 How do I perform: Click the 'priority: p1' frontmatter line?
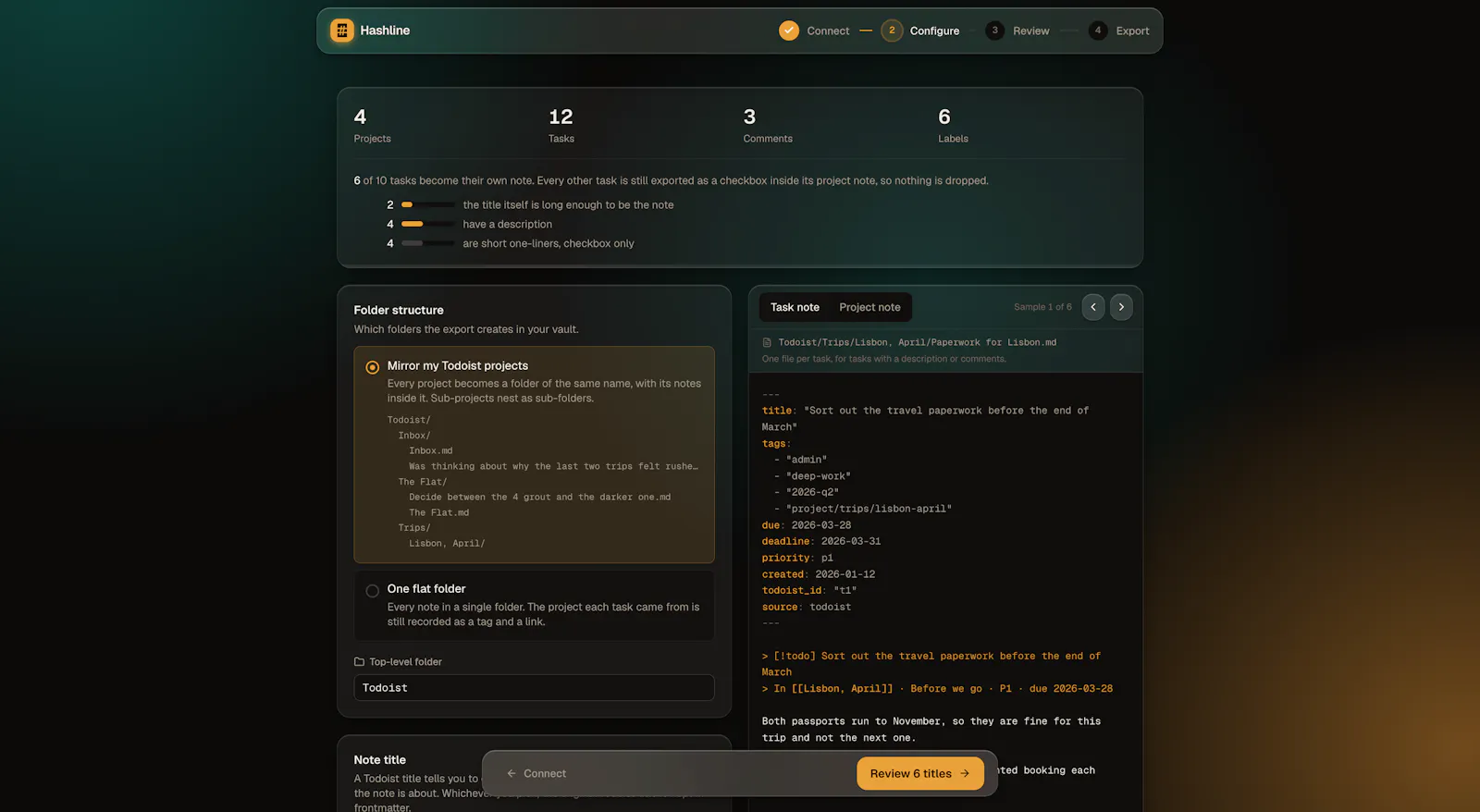pyautogui.click(x=797, y=559)
